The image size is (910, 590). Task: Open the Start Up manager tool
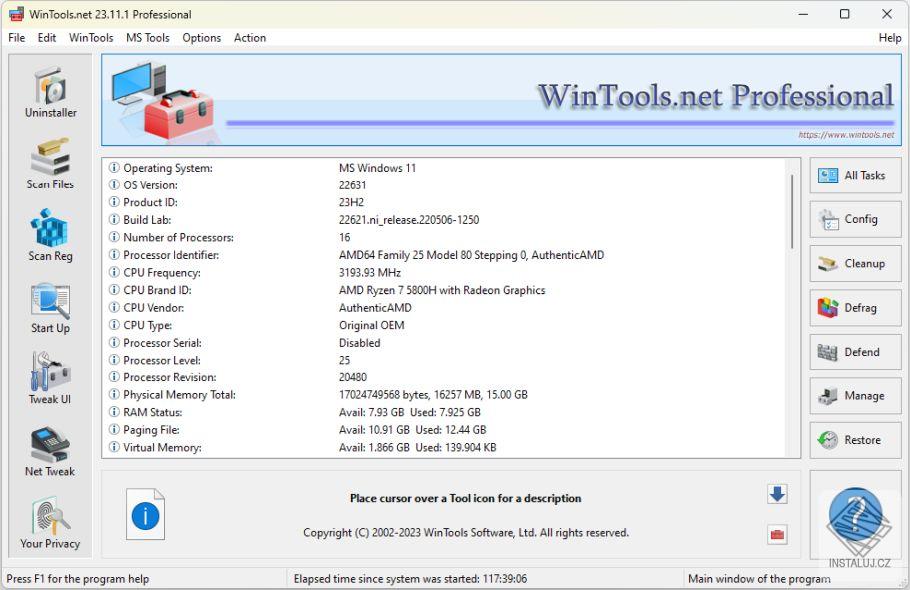[x=48, y=304]
